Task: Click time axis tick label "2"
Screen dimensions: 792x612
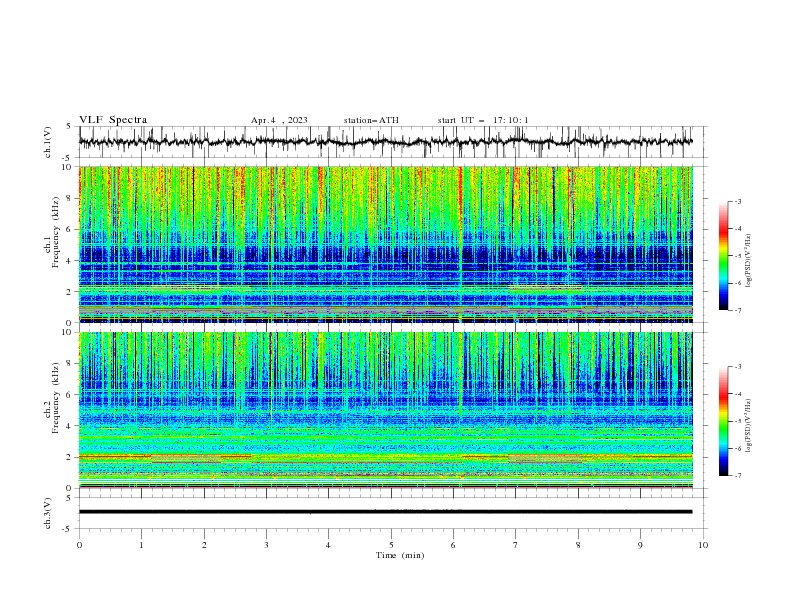Action: pos(204,545)
